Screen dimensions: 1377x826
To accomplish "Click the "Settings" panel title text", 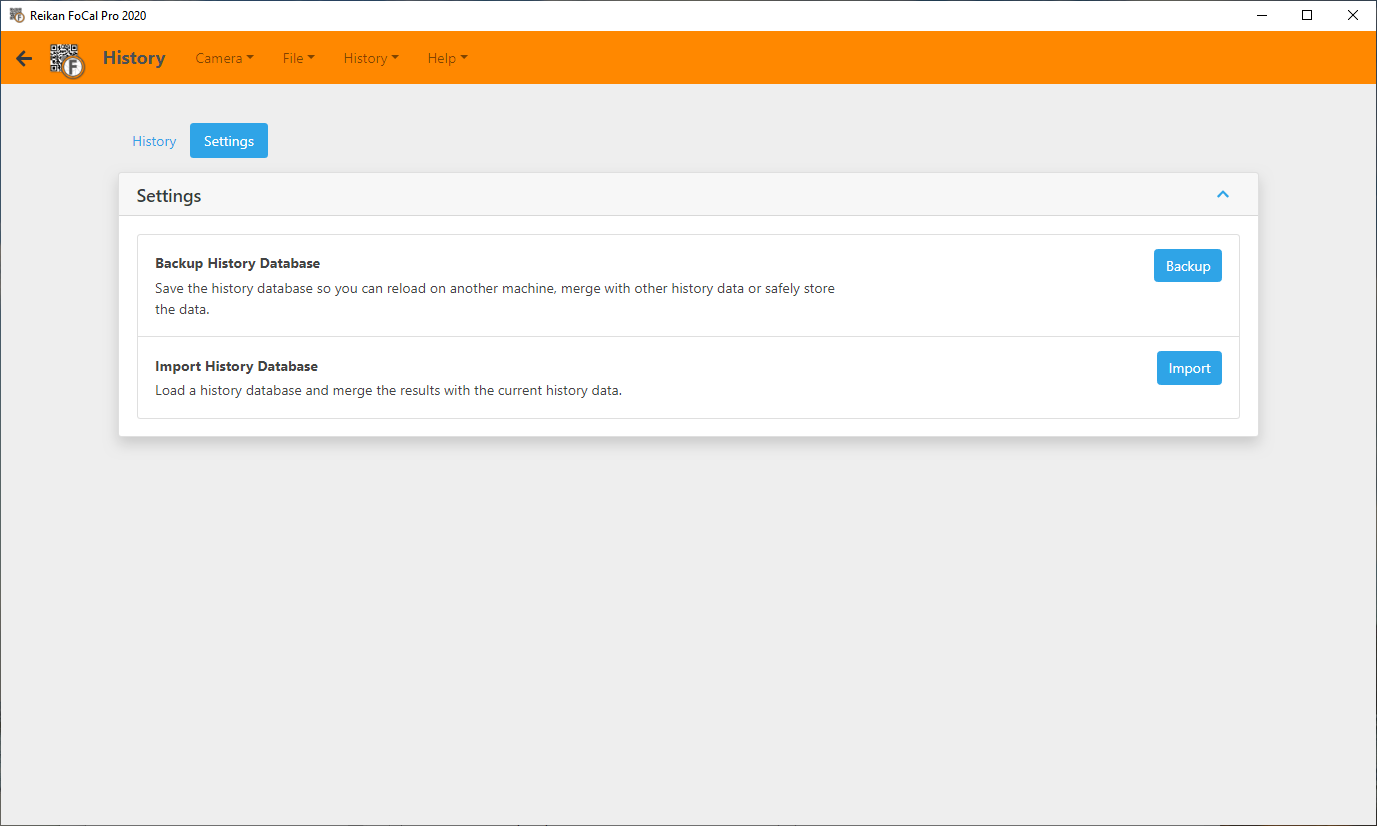I will (x=169, y=196).
